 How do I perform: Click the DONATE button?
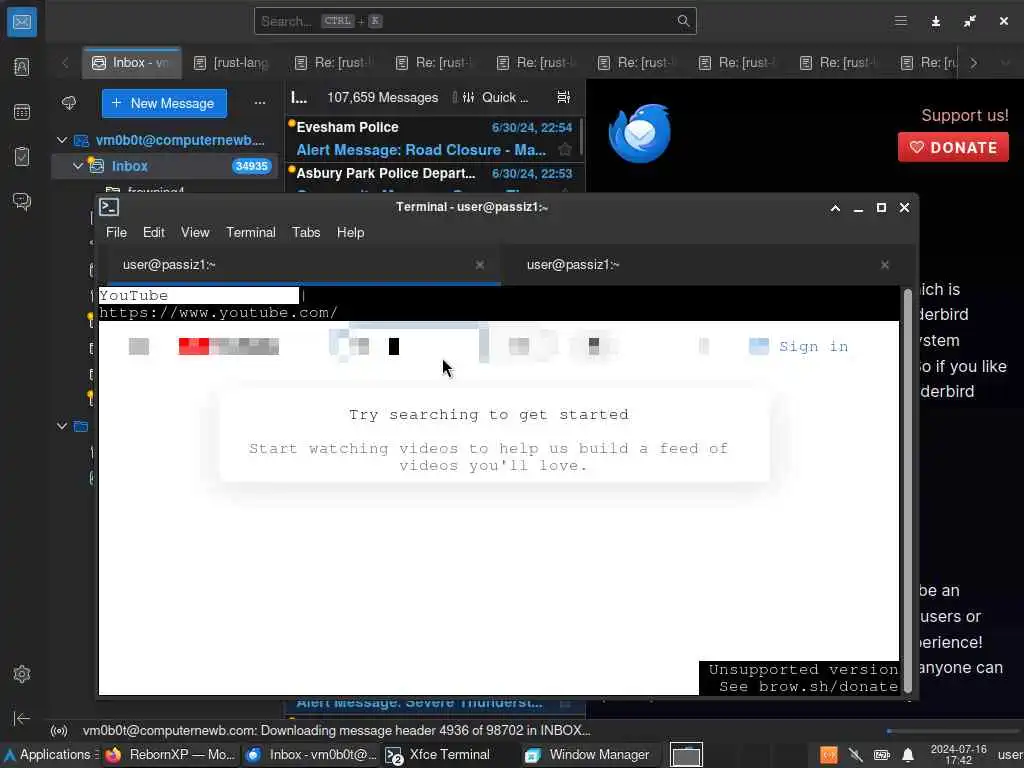[x=953, y=148]
